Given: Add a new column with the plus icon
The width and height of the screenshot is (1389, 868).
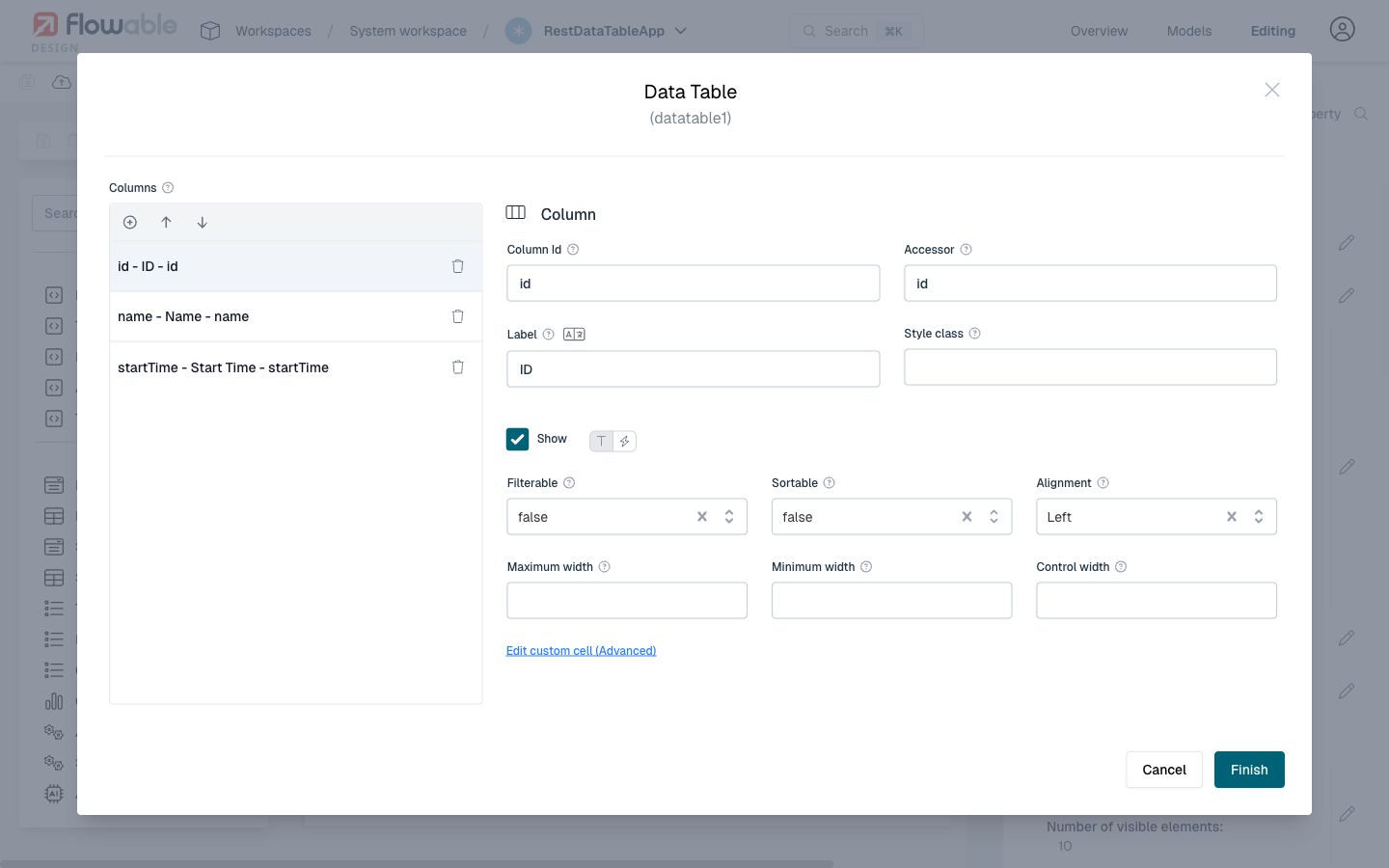Looking at the screenshot, I should [129, 222].
